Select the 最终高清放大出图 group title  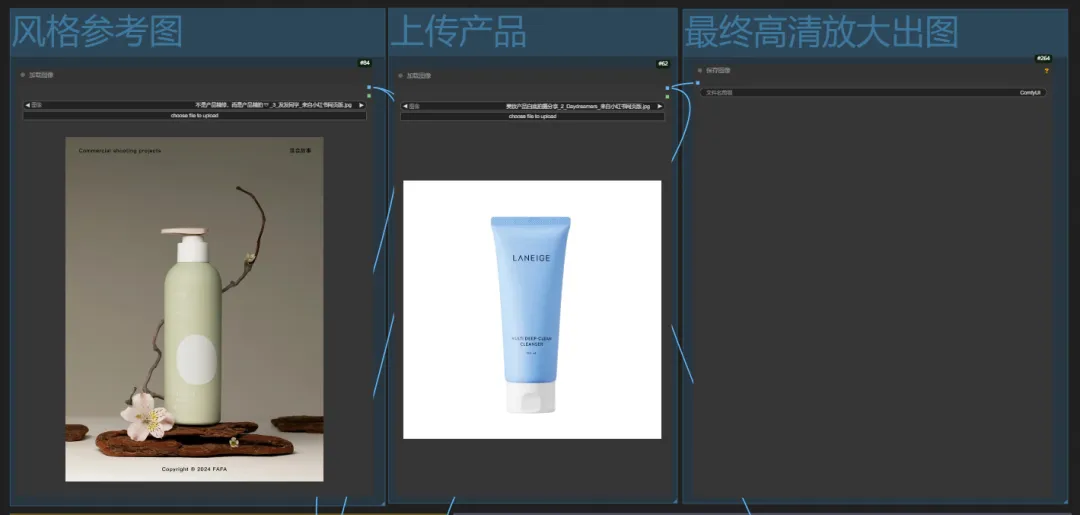click(x=821, y=32)
